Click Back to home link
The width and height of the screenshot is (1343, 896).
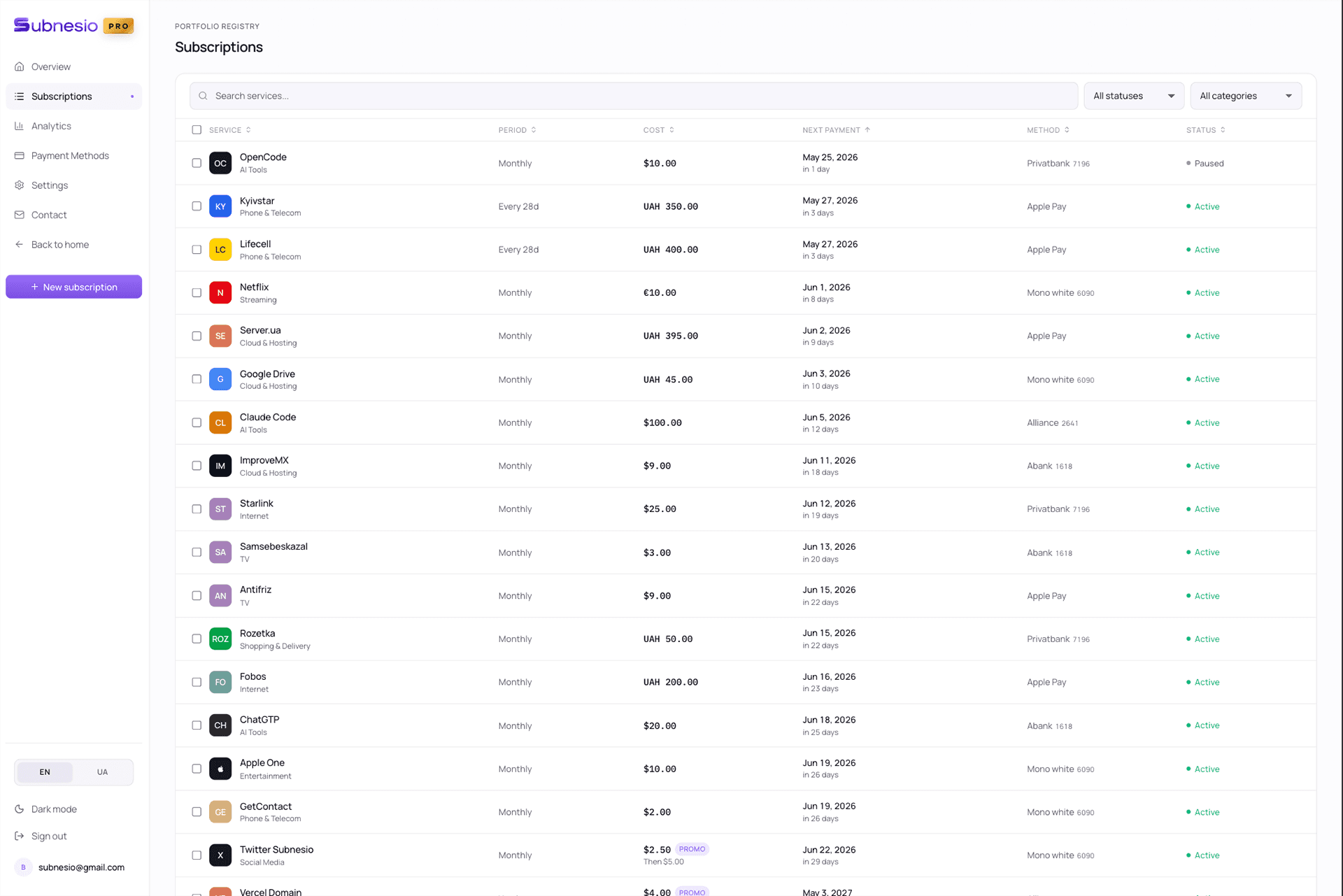[x=73, y=244]
